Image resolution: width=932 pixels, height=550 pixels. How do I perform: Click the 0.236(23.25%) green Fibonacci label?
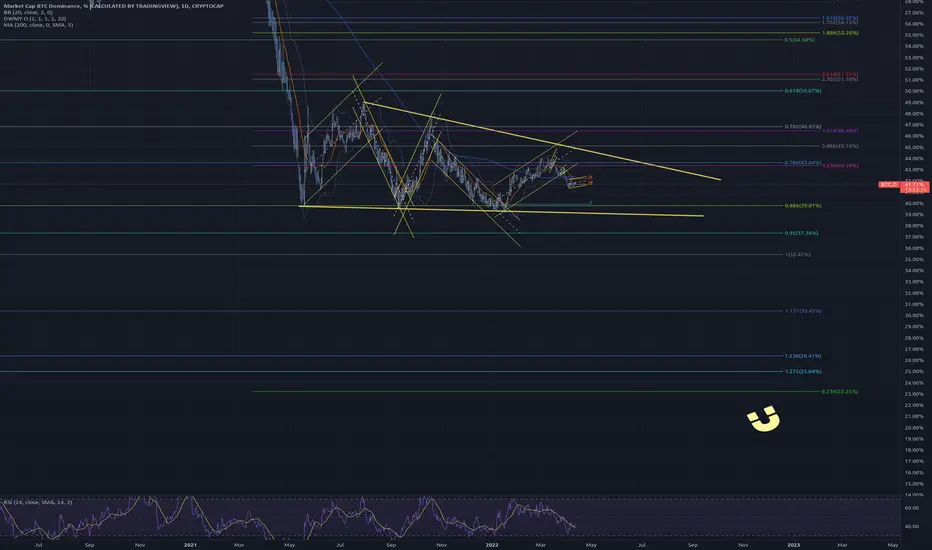(840, 392)
